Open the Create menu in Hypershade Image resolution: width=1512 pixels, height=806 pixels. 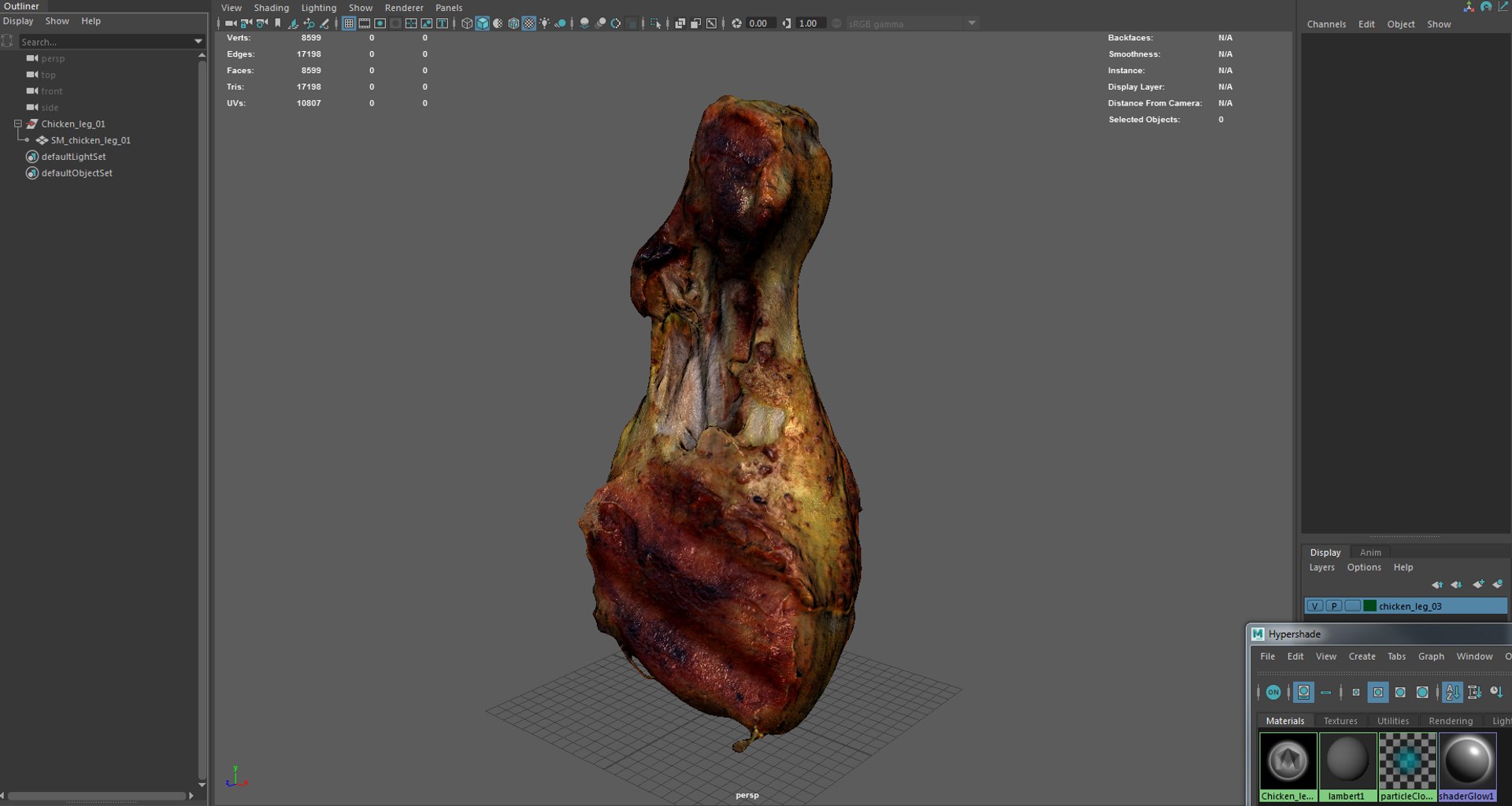(x=1362, y=656)
